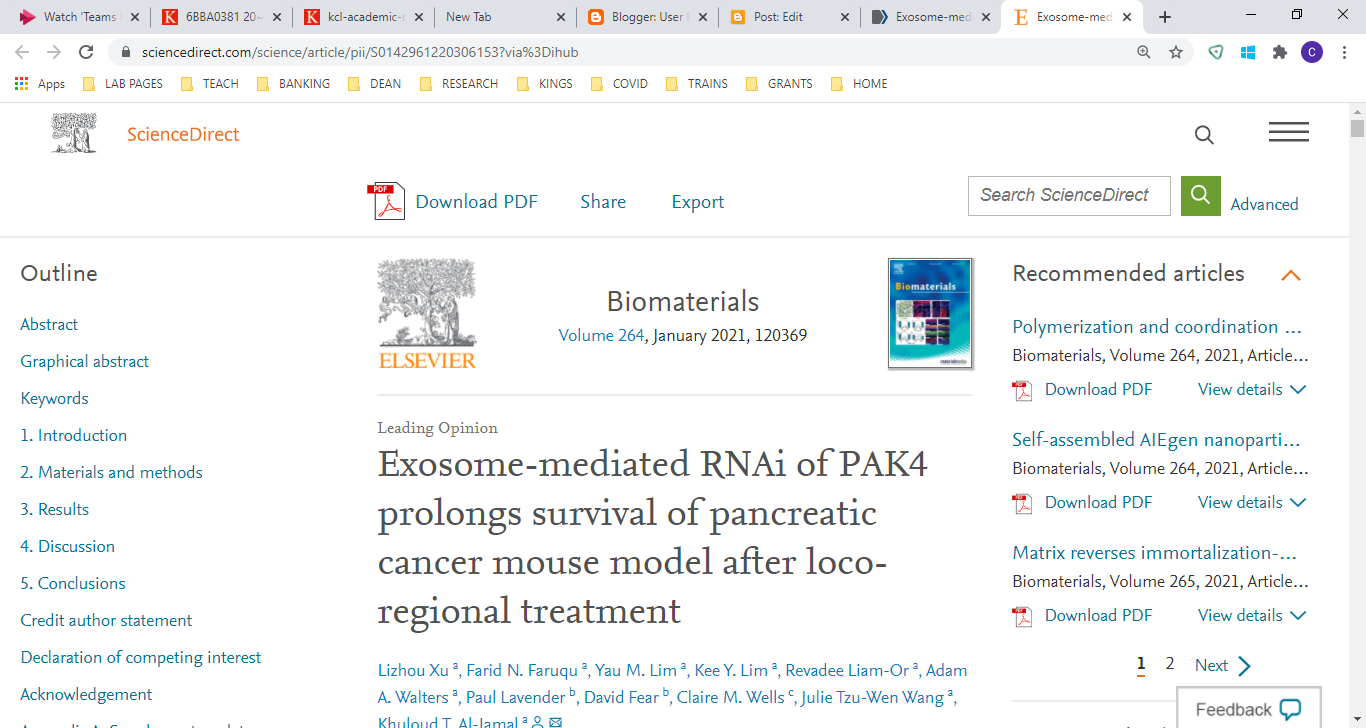This screenshot has height=728, width=1366.
Task: Jump to Declaration of competing interest in the Outline
Action: click(141, 657)
